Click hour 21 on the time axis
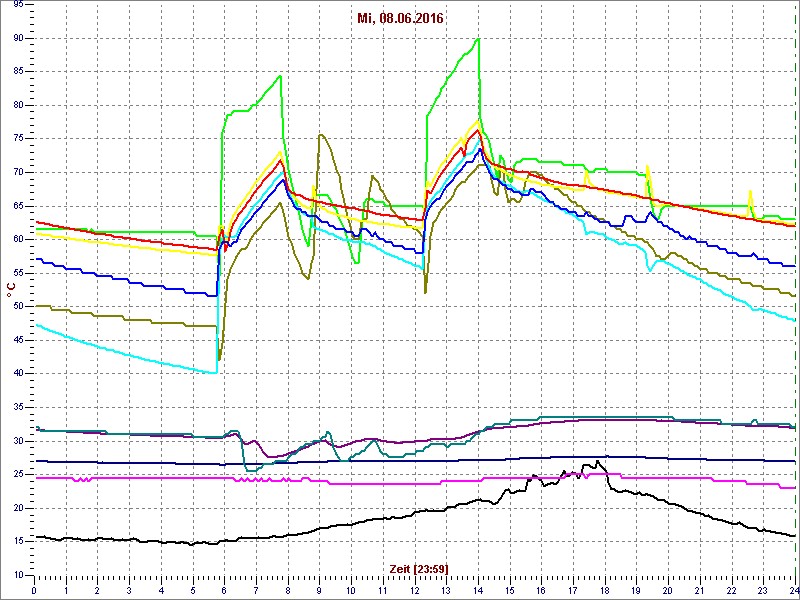Image resolution: width=800 pixels, height=600 pixels. pyautogui.click(x=699, y=591)
